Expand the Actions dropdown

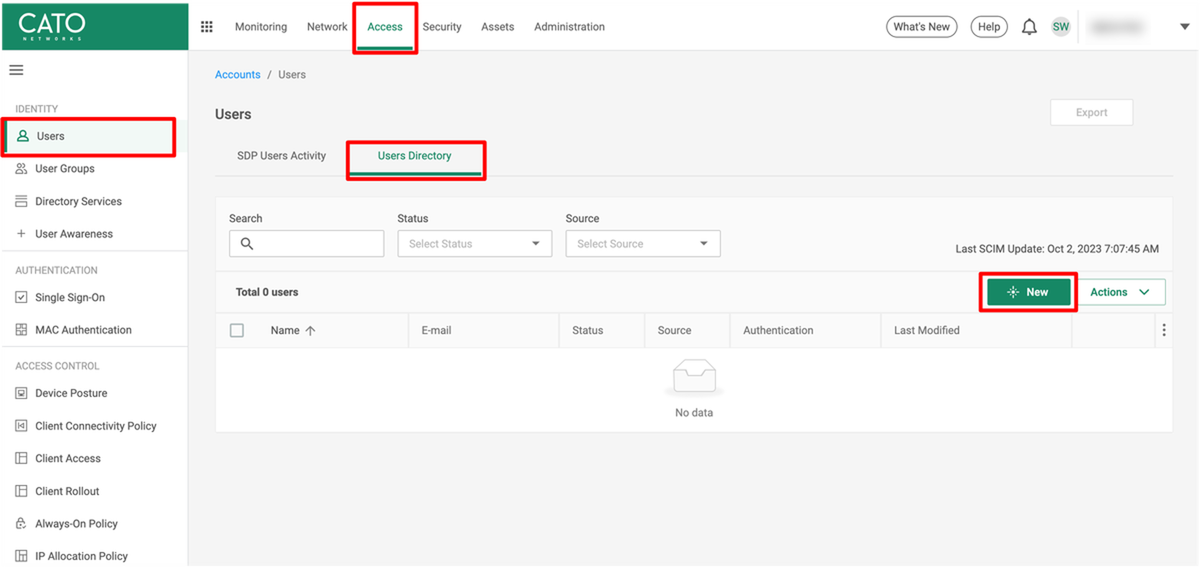tap(1121, 292)
